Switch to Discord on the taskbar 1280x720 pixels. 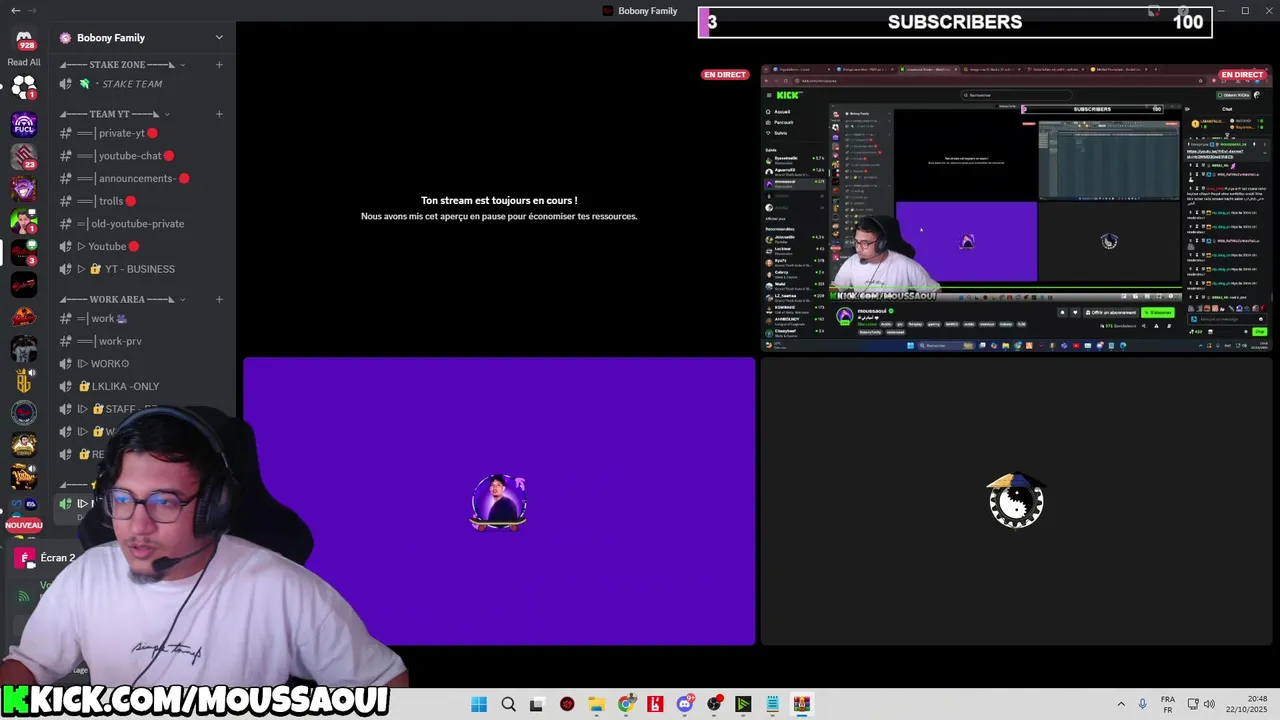[x=685, y=704]
